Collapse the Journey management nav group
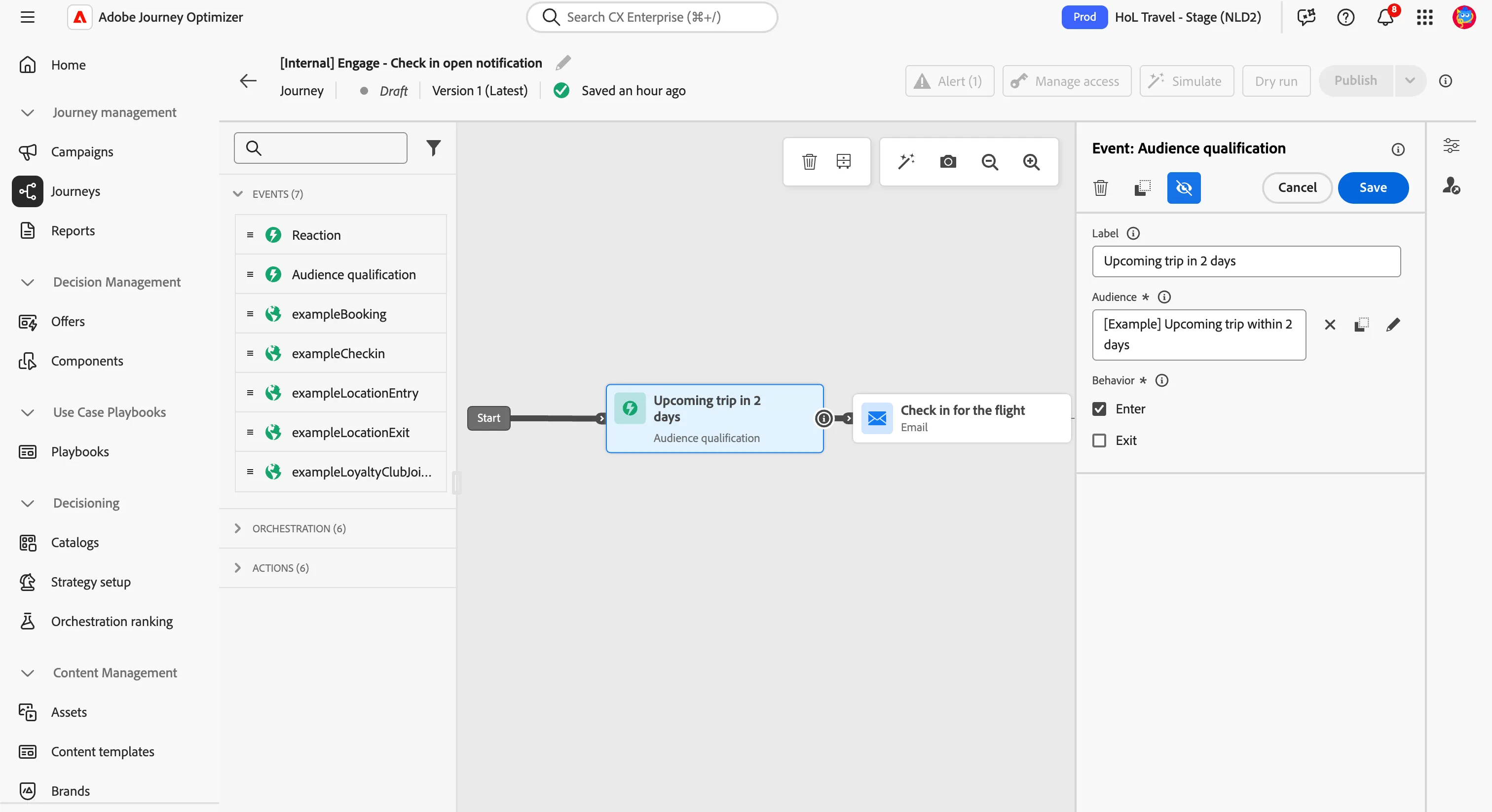The width and height of the screenshot is (1492, 812). [x=27, y=112]
